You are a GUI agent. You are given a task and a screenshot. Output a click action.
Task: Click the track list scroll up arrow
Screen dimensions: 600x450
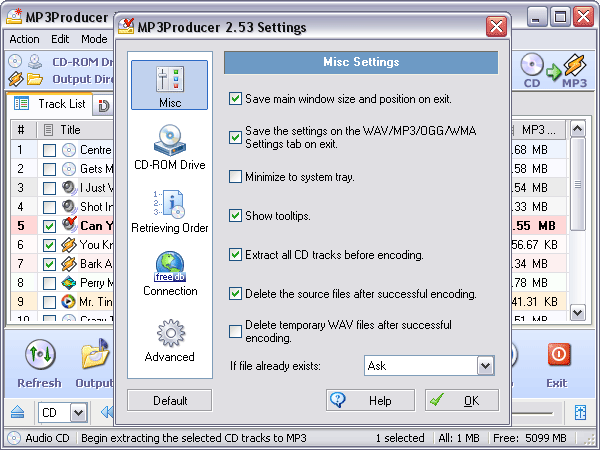click(577, 129)
